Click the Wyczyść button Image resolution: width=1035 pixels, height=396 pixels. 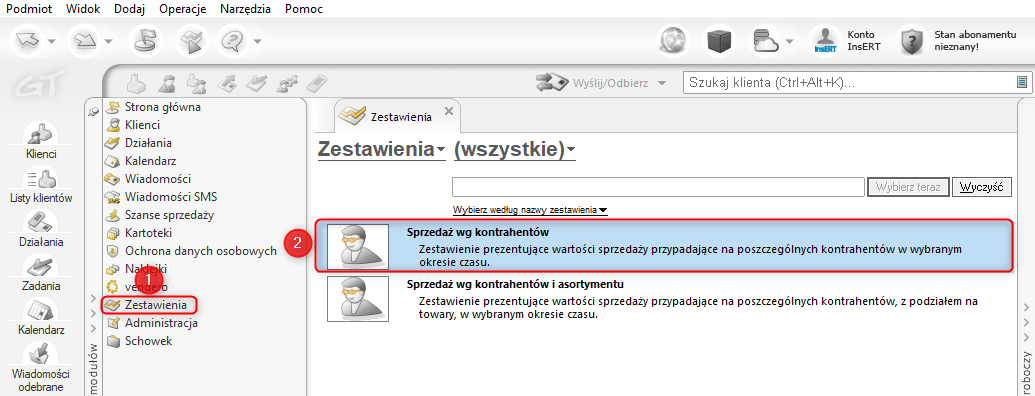point(982,187)
